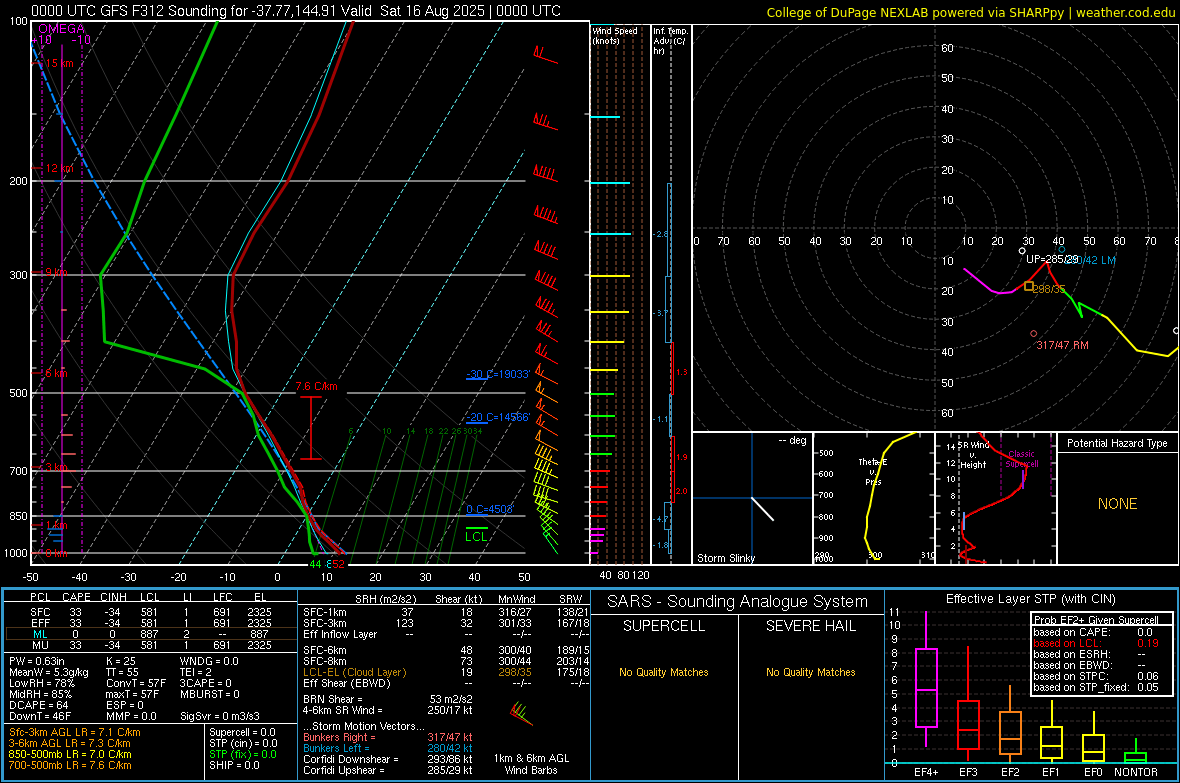
Task: Click the SARS - Sounding Analogue System heading
Action: 738,602
